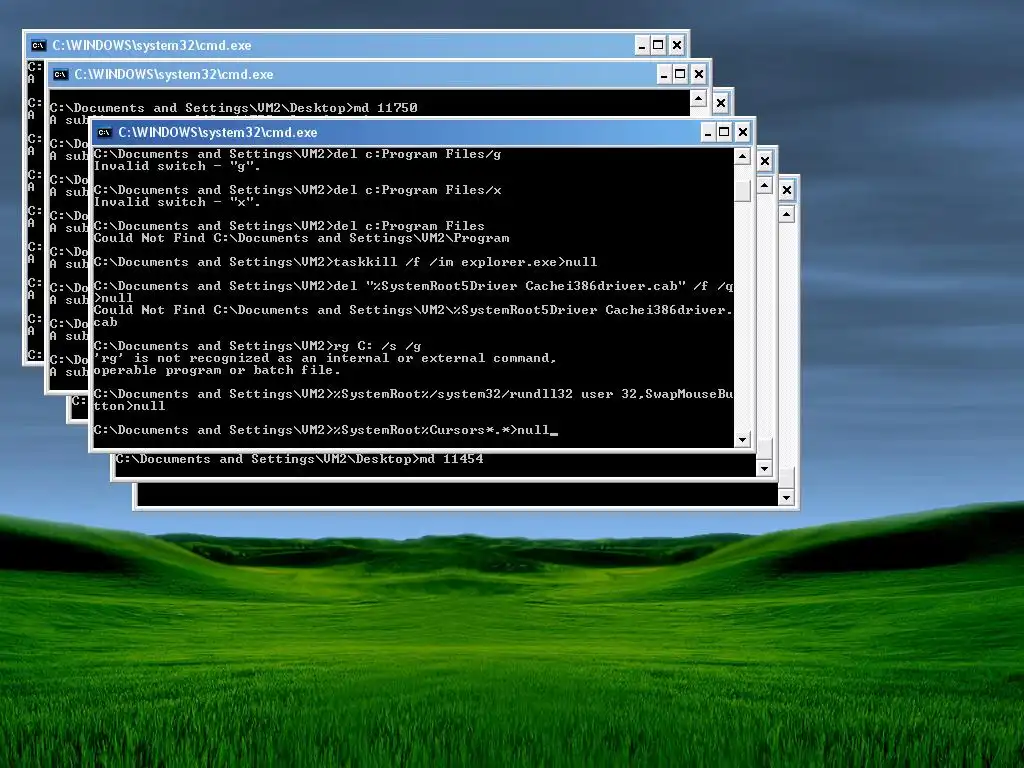Viewport: 1024px width, 768px height.
Task: Open the front cmd window's title bar icon menu
Action: (x=104, y=133)
